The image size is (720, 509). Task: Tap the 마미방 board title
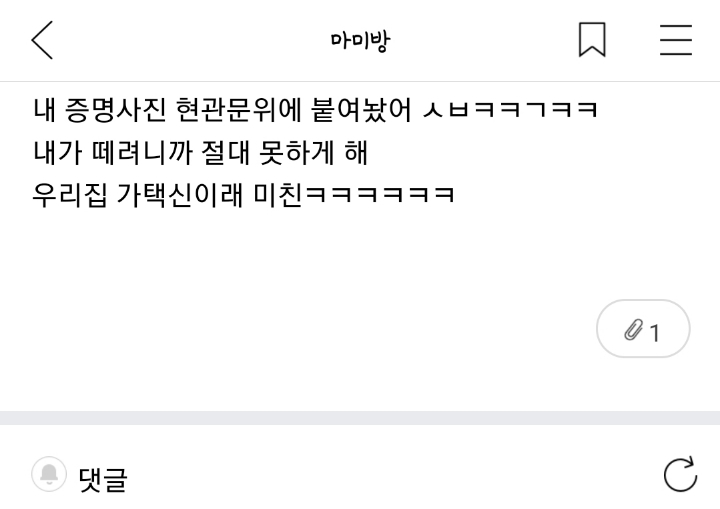coord(360,41)
